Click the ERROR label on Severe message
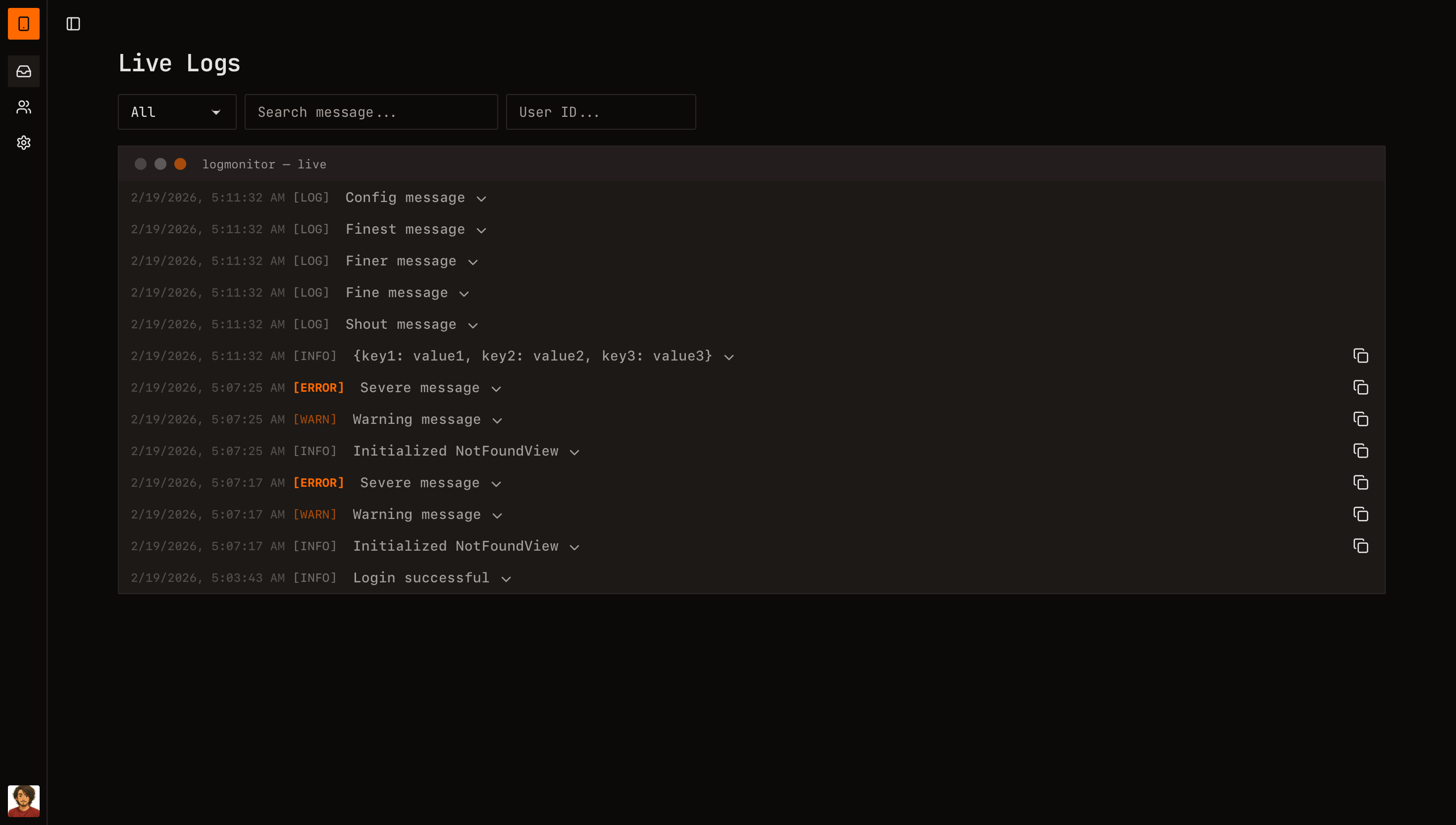The image size is (1456, 825). click(x=318, y=388)
